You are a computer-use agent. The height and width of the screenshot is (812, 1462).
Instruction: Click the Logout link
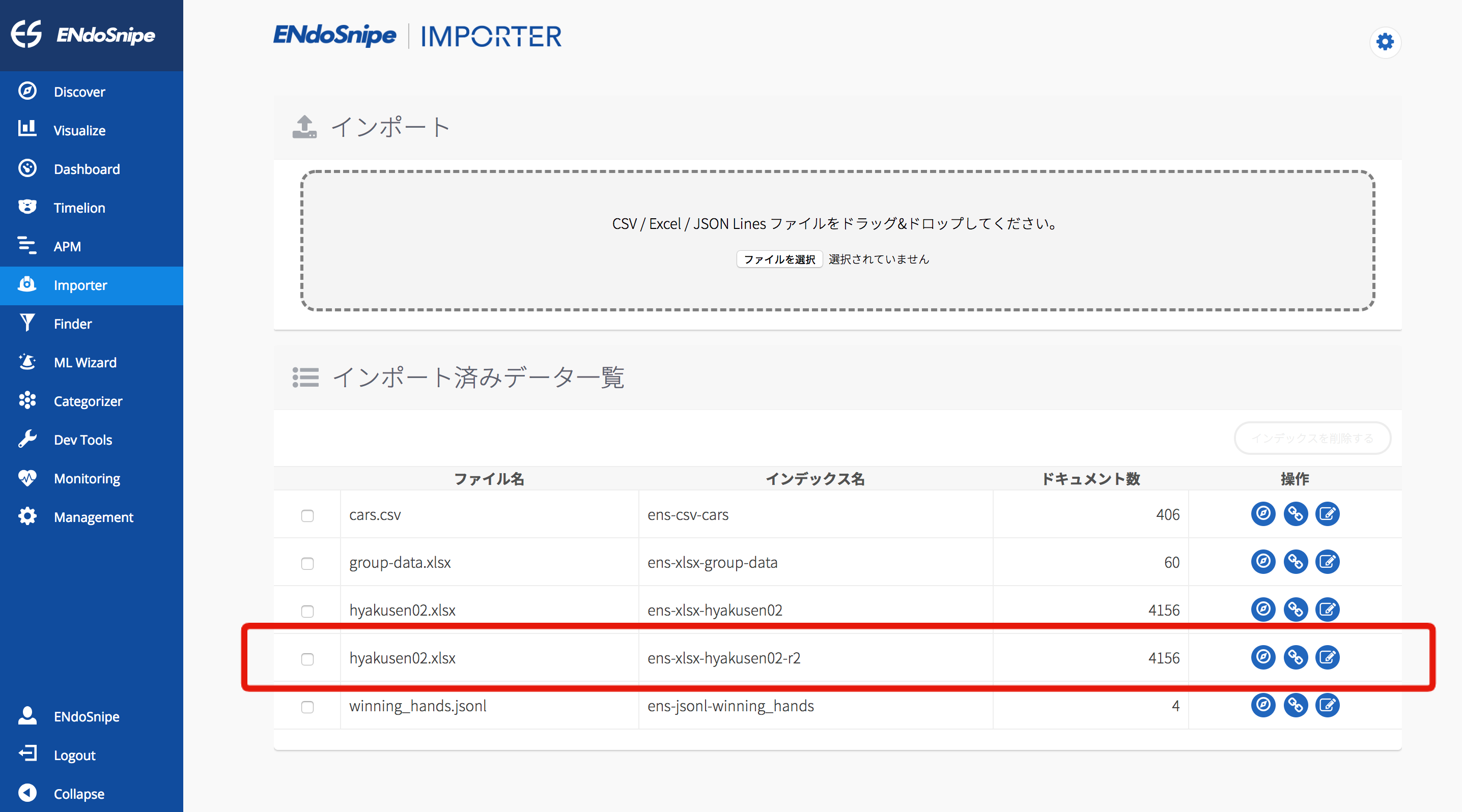[x=92, y=755]
